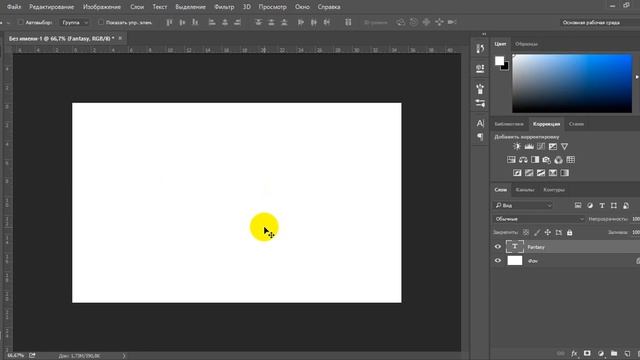Screen dimensions: 640x360
Task: Expand the status bar info arrow
Action: (124, 356)
